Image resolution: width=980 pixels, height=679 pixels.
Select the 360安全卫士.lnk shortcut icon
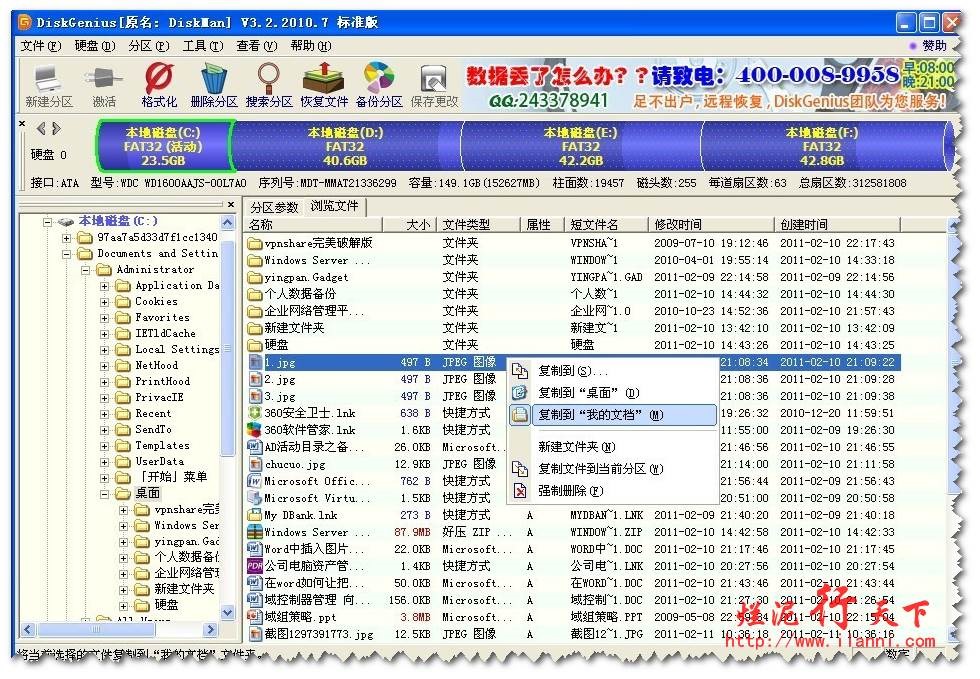coord(255,413)
